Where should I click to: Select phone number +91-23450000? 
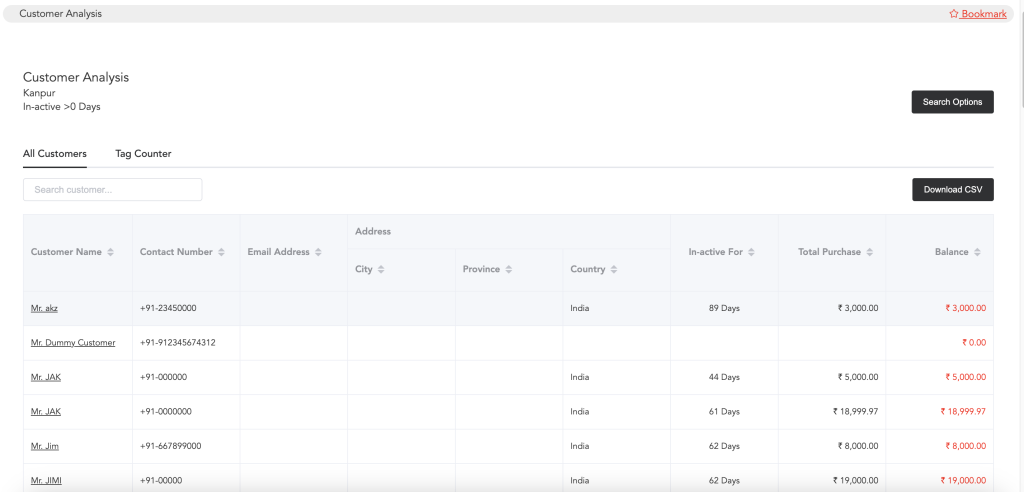point(168,308)
